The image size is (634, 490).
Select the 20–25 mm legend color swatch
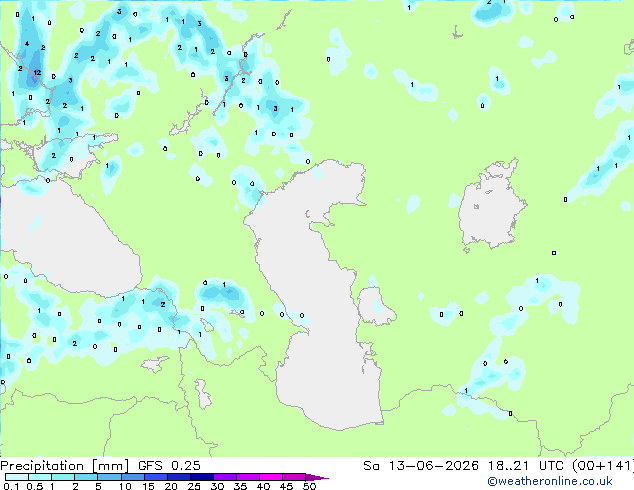coord(178,477)
